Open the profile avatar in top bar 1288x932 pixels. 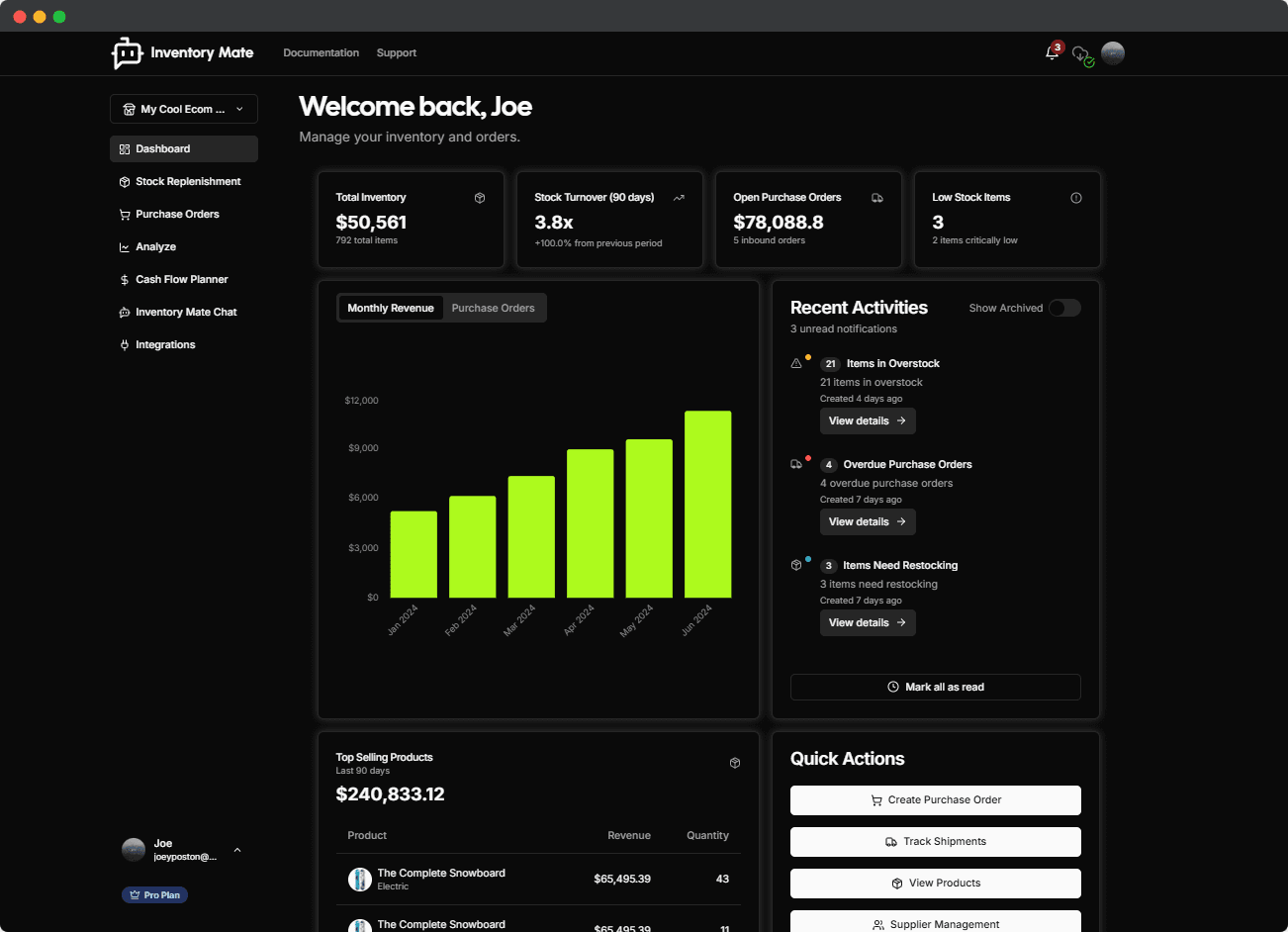(x=1113, y=53)
